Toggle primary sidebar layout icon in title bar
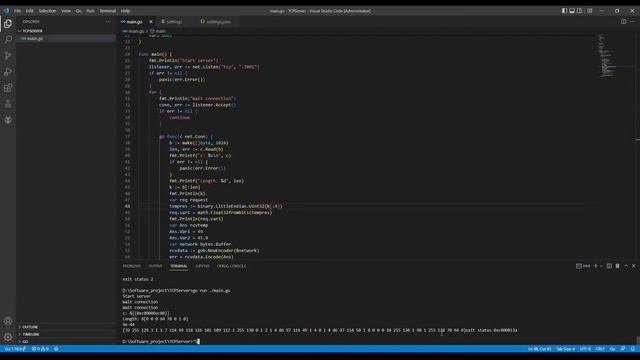Image resolution: width=640 pixels, height=360 pixels. click(564, 11)
